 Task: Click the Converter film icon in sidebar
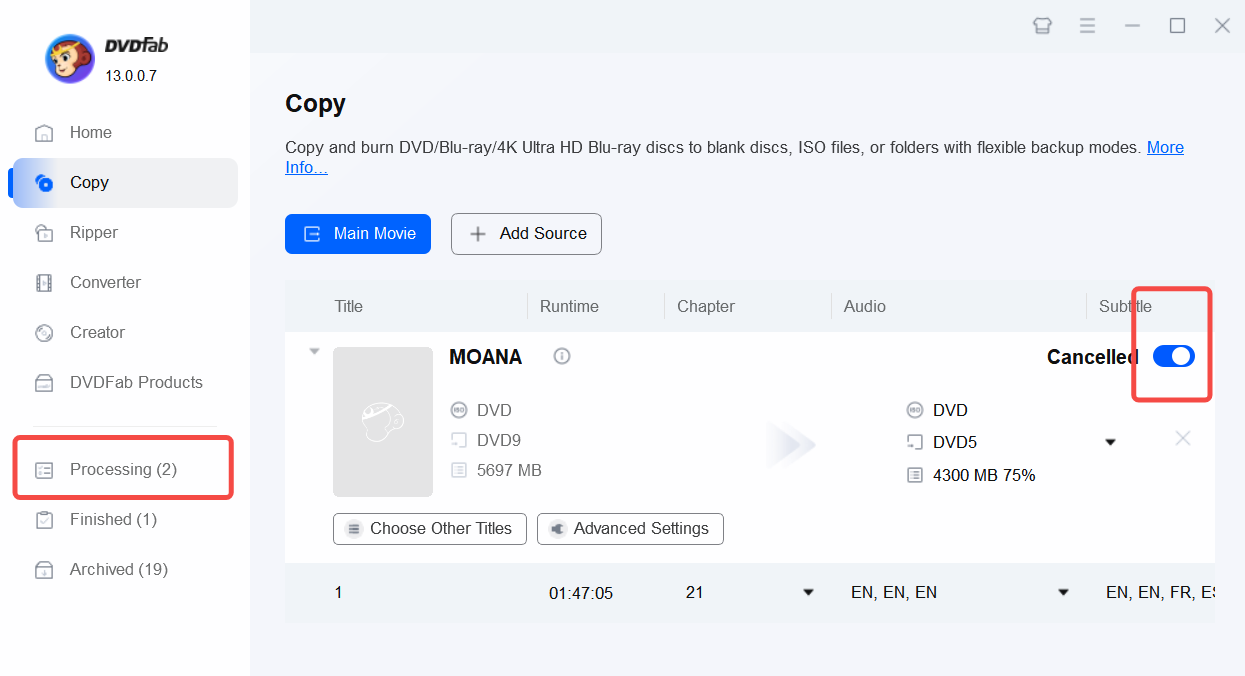click(44, 283)
